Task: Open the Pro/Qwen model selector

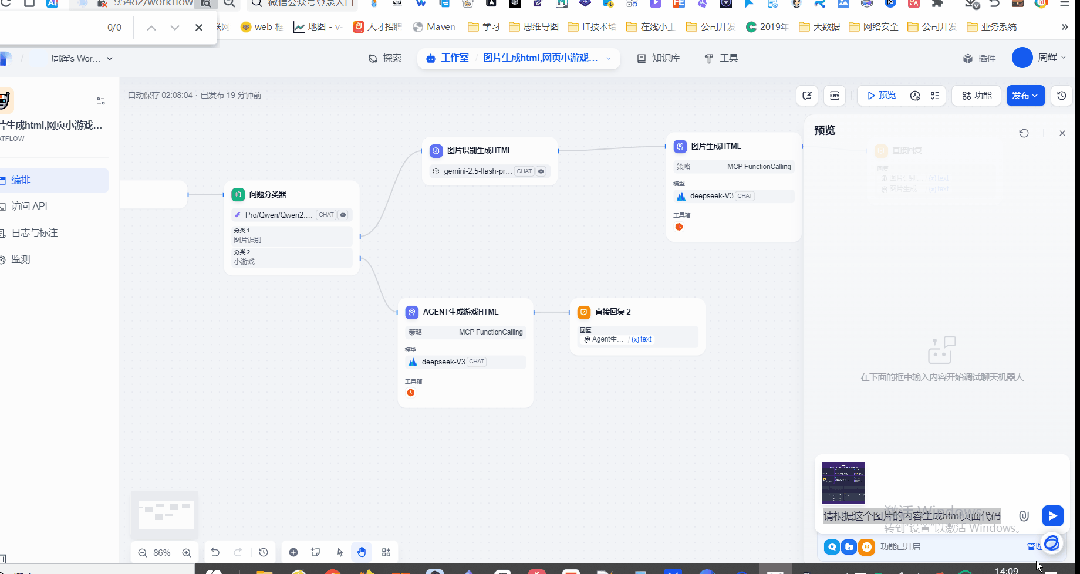Action: tap(291, 215)
